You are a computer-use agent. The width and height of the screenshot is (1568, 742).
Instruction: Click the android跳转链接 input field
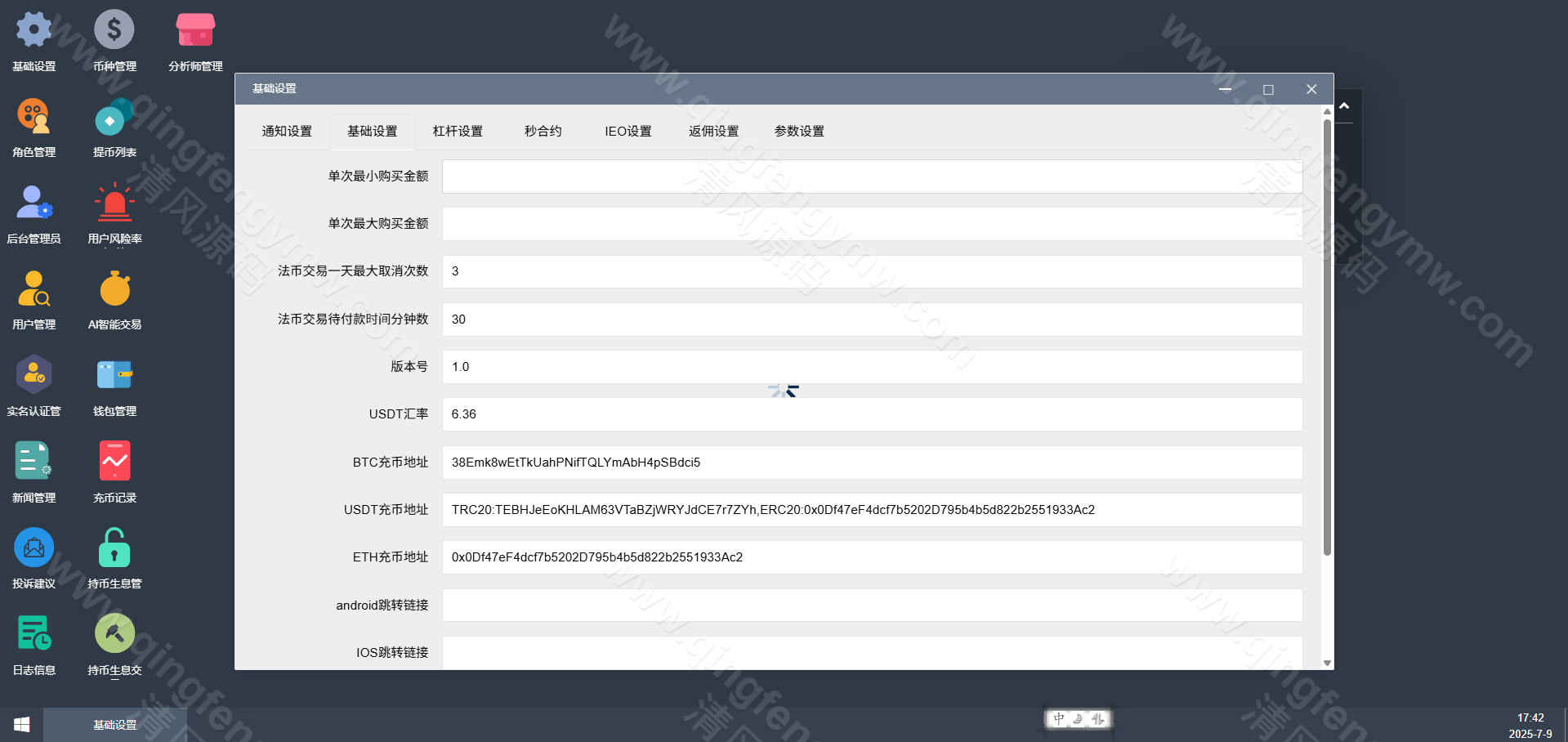873,606
